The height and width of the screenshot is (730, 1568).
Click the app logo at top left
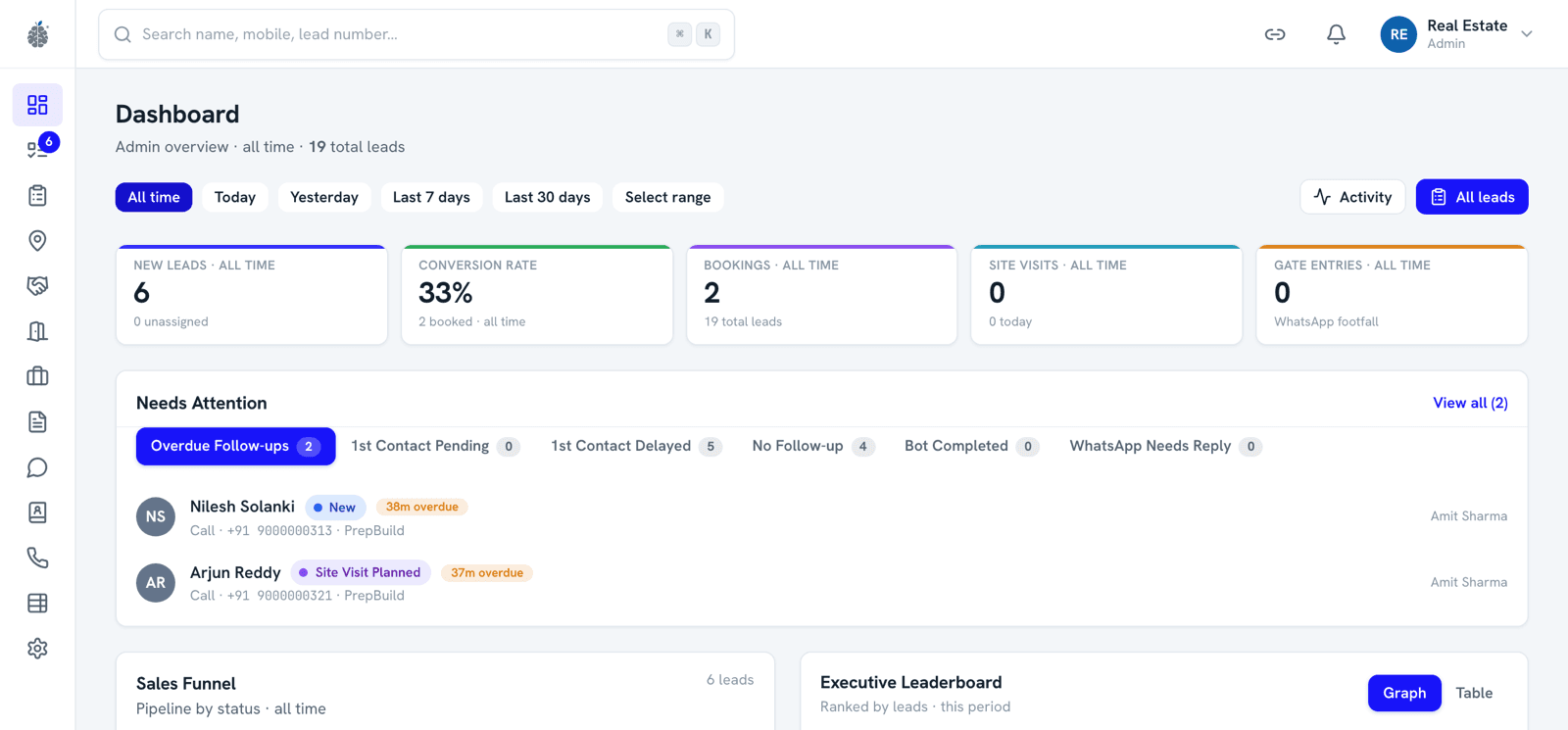[x=37, y=34]
